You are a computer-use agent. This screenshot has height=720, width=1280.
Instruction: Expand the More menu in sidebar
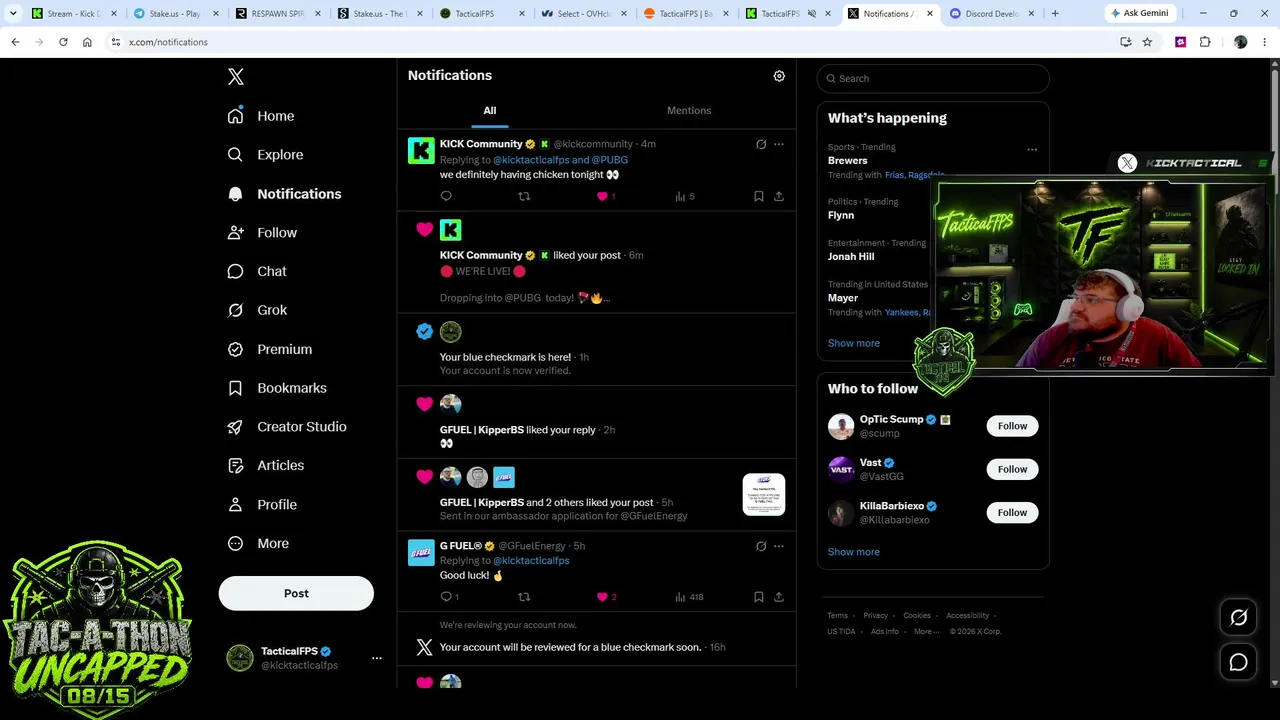pyautogui.click(x=259, y=544)
